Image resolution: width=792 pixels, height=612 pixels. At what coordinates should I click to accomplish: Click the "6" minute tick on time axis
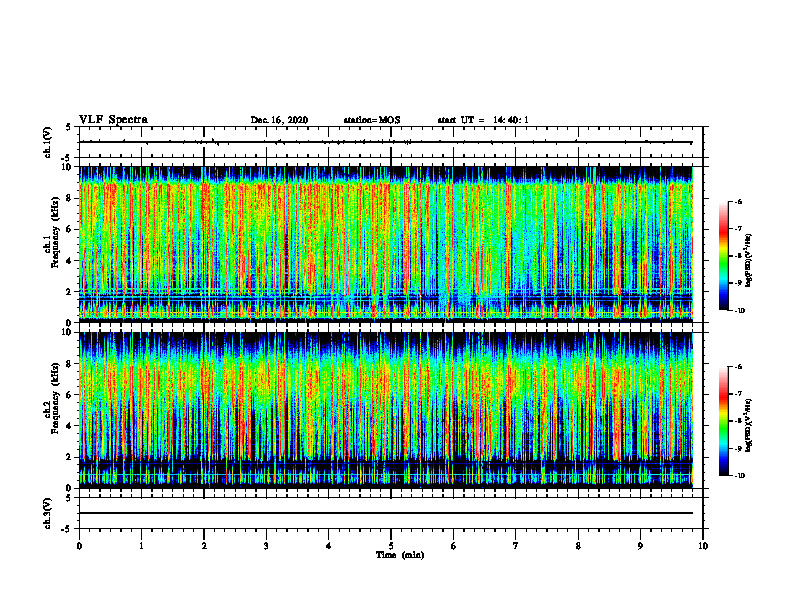[454, 546]
